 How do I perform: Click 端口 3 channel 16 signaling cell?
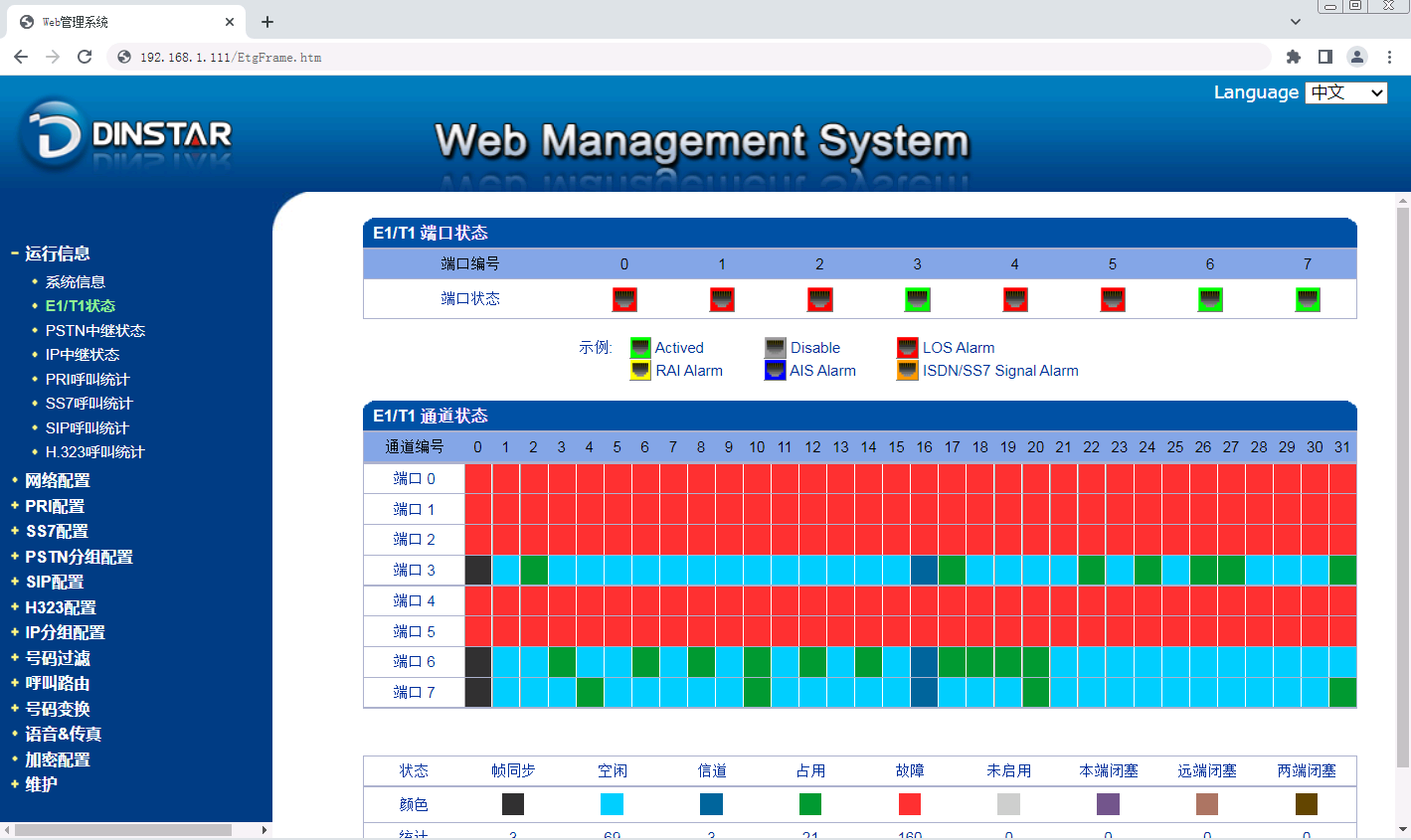(x=925, y=571)
